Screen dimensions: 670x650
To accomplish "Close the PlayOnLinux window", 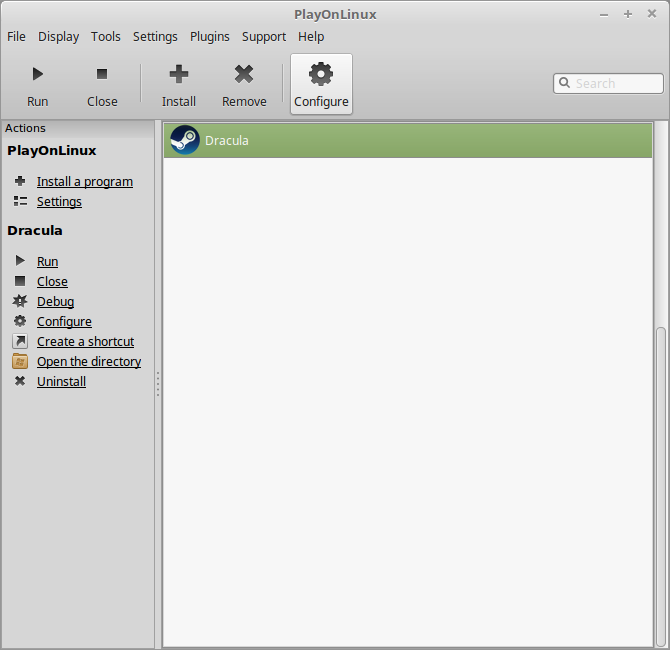I will 652,14.
